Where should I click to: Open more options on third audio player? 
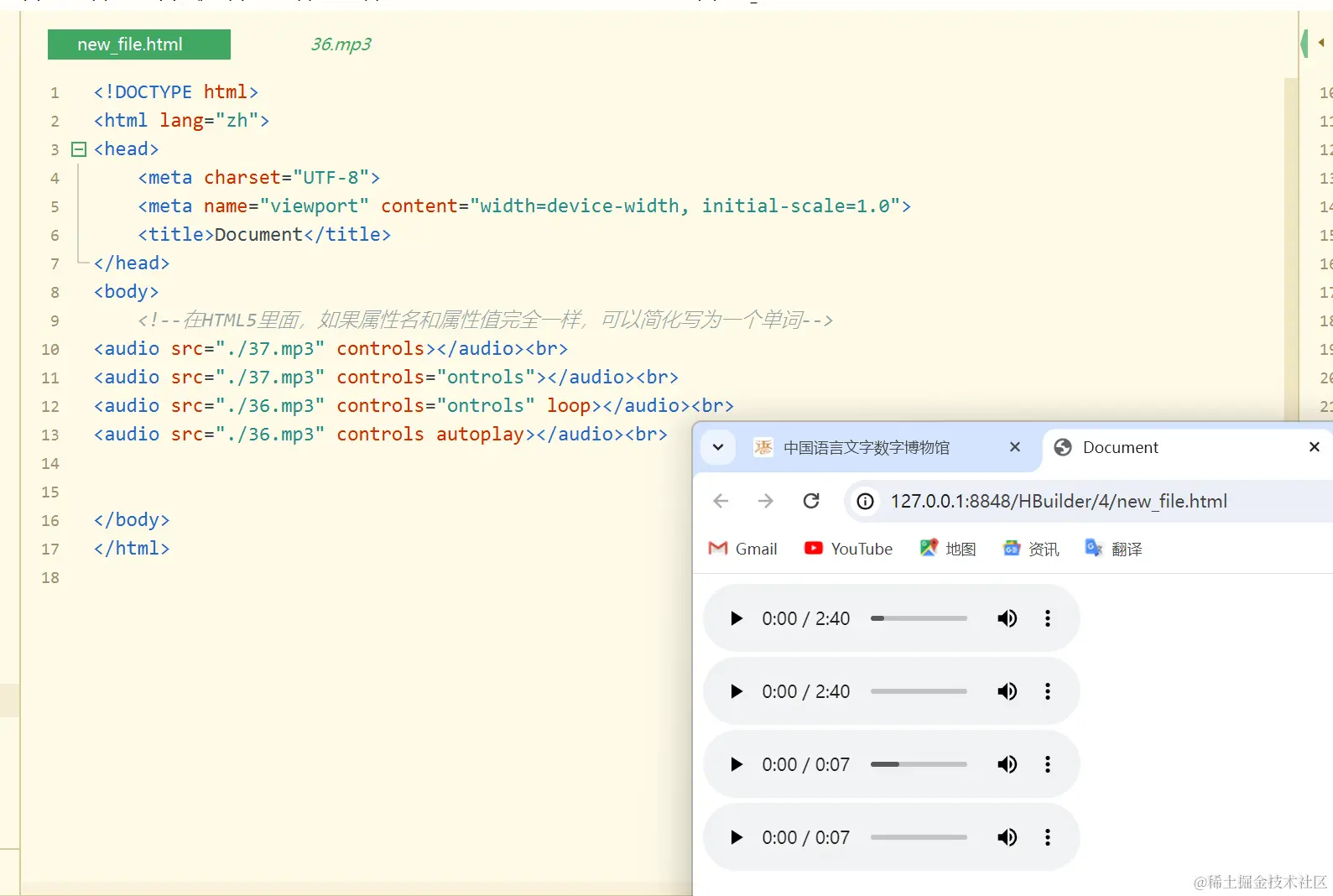tap(1047, 764)
